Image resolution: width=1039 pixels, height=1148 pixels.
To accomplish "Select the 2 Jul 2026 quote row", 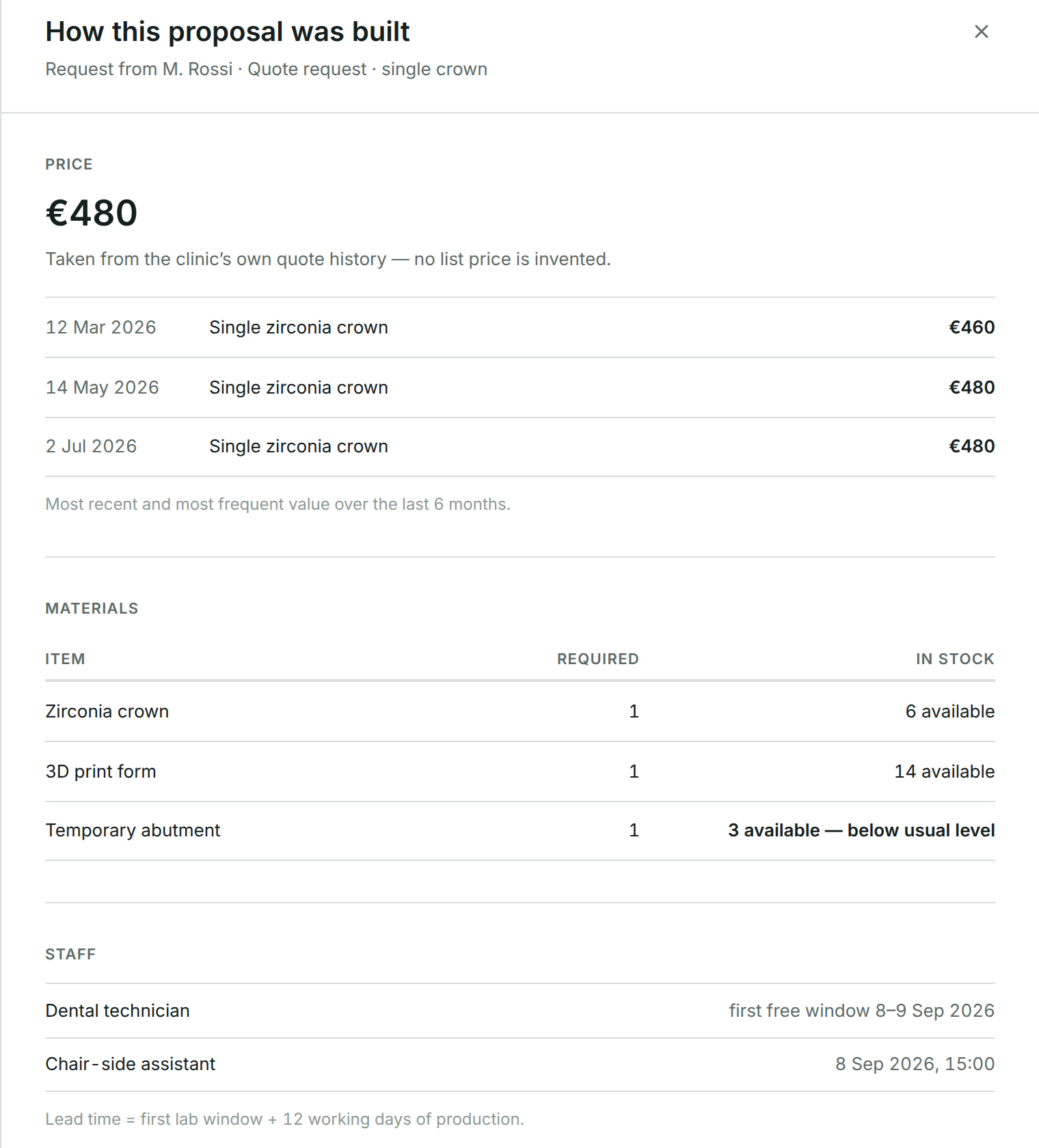I will tap(519, 447).
